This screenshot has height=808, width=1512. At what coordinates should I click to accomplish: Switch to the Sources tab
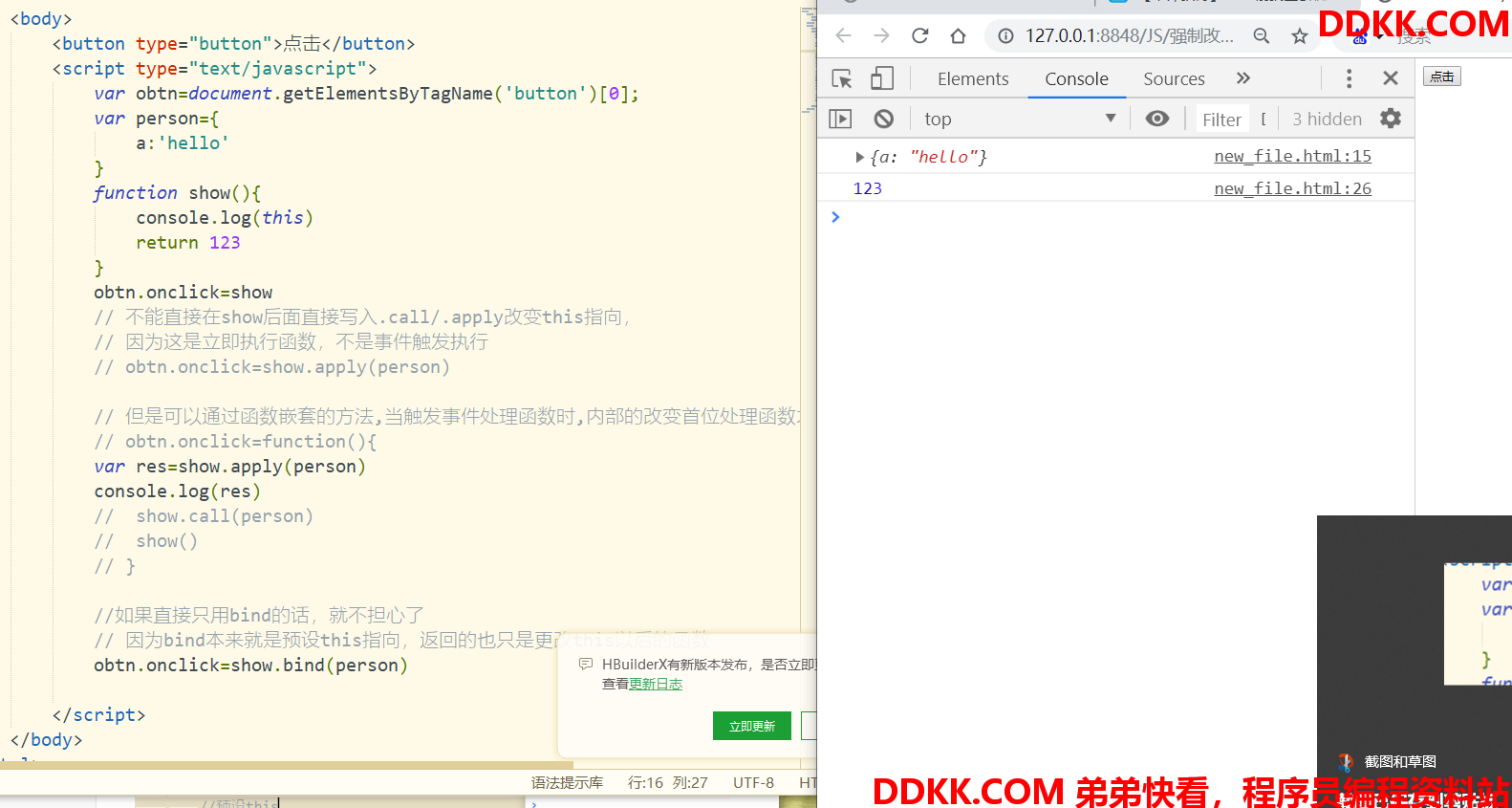tap(1174, 79)
